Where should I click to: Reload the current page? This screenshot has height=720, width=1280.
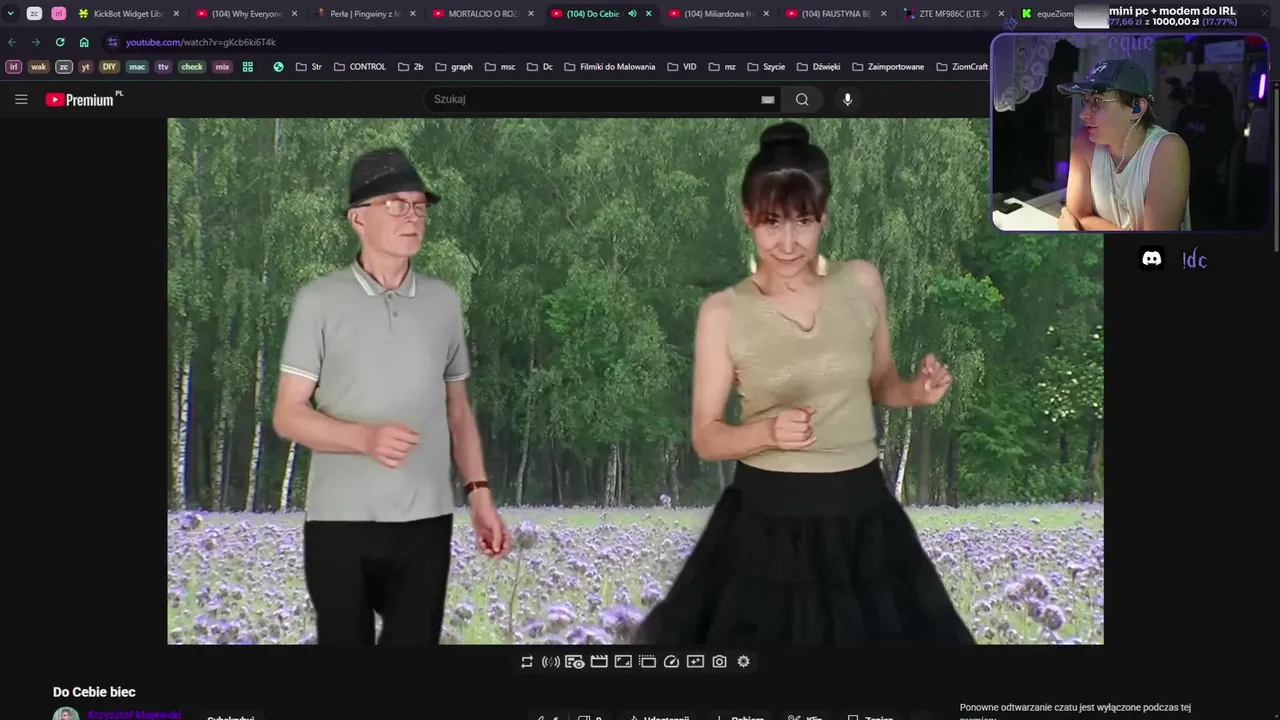point(60,42)
